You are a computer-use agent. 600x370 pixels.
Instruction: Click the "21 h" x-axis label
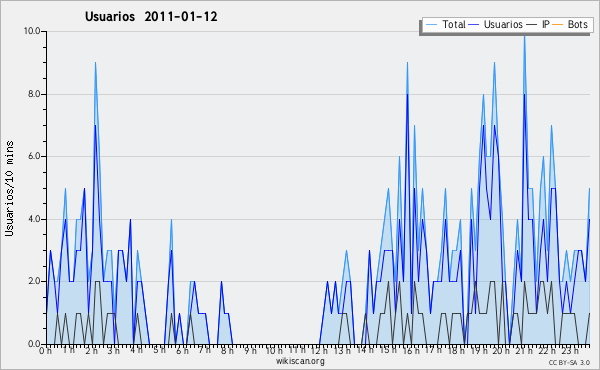pos(523,351)
